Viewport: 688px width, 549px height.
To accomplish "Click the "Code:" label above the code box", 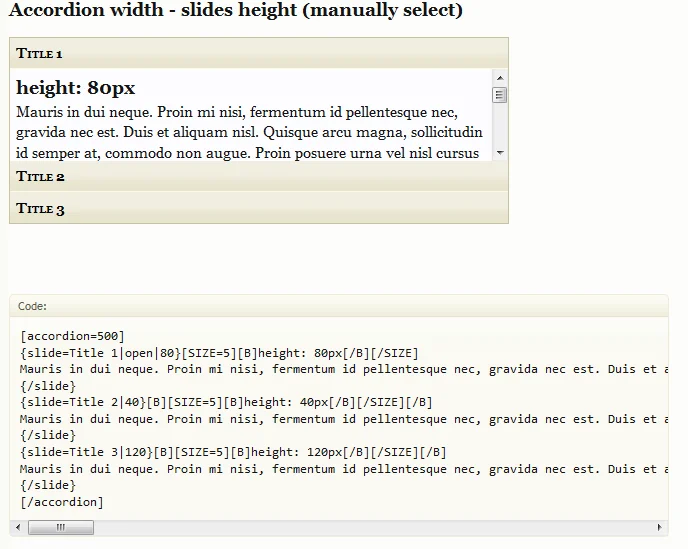I will pos(32,306).
